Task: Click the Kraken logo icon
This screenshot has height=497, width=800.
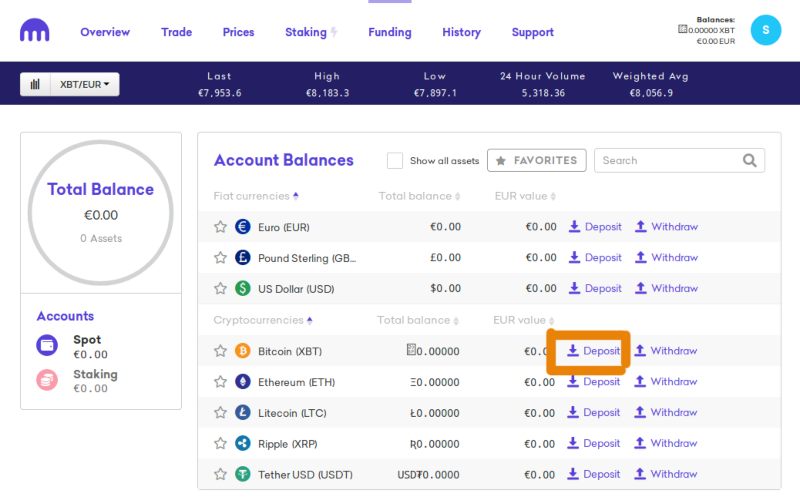Action: pos(34,30)
